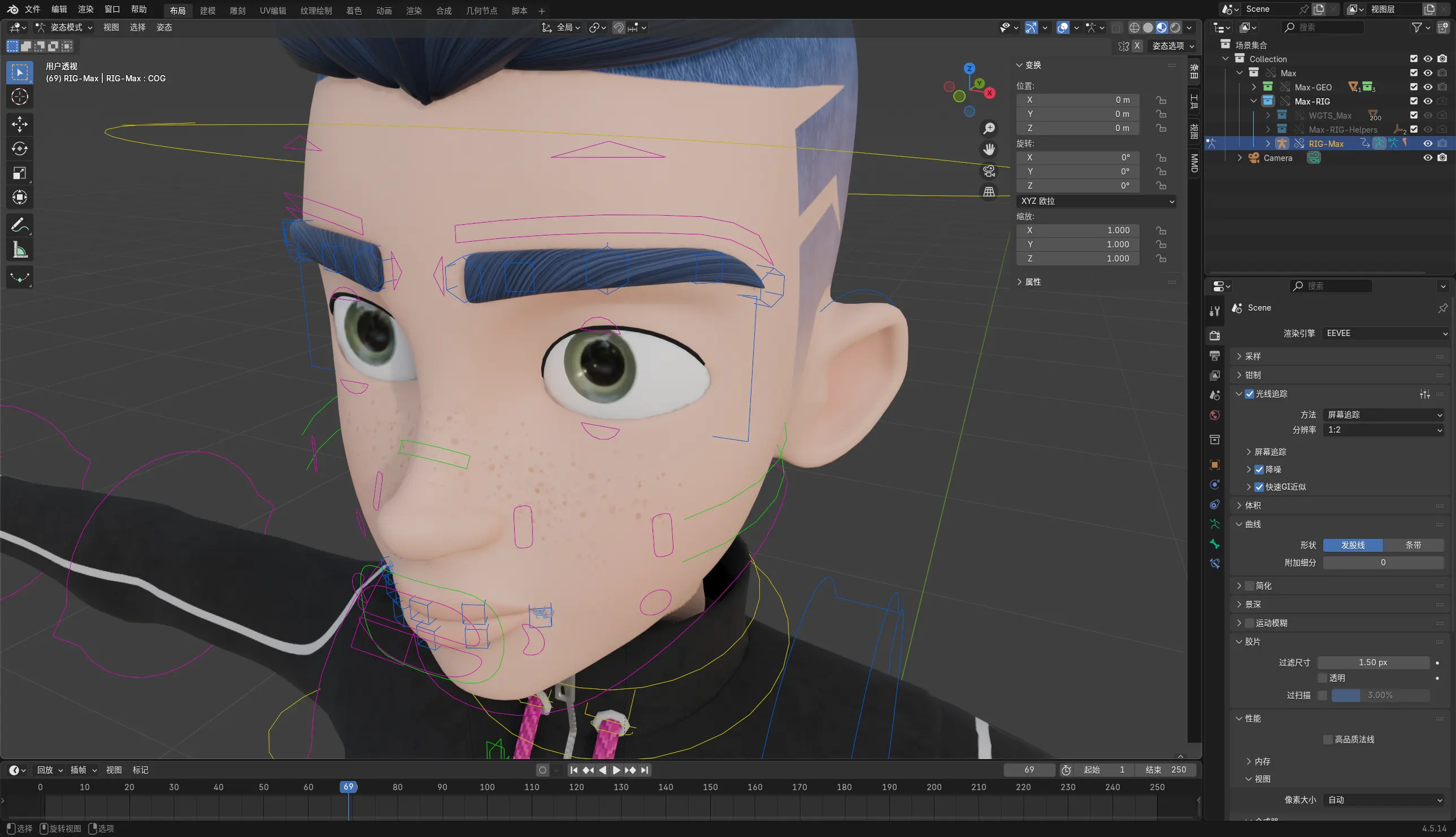Open the 姿态模式 mode dropdown
Screen dimensions: 1456x837
pos(64,28)
